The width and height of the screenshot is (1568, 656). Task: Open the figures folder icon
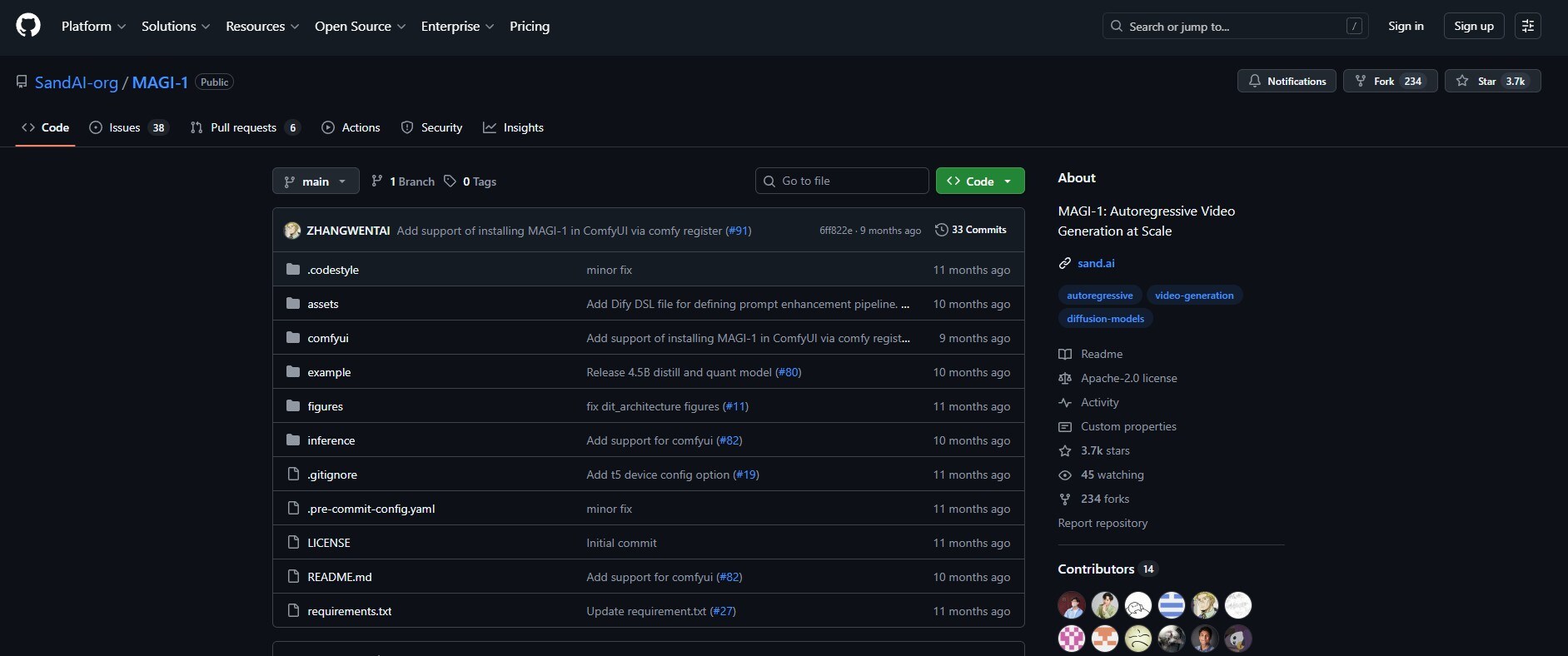[293, 405]
